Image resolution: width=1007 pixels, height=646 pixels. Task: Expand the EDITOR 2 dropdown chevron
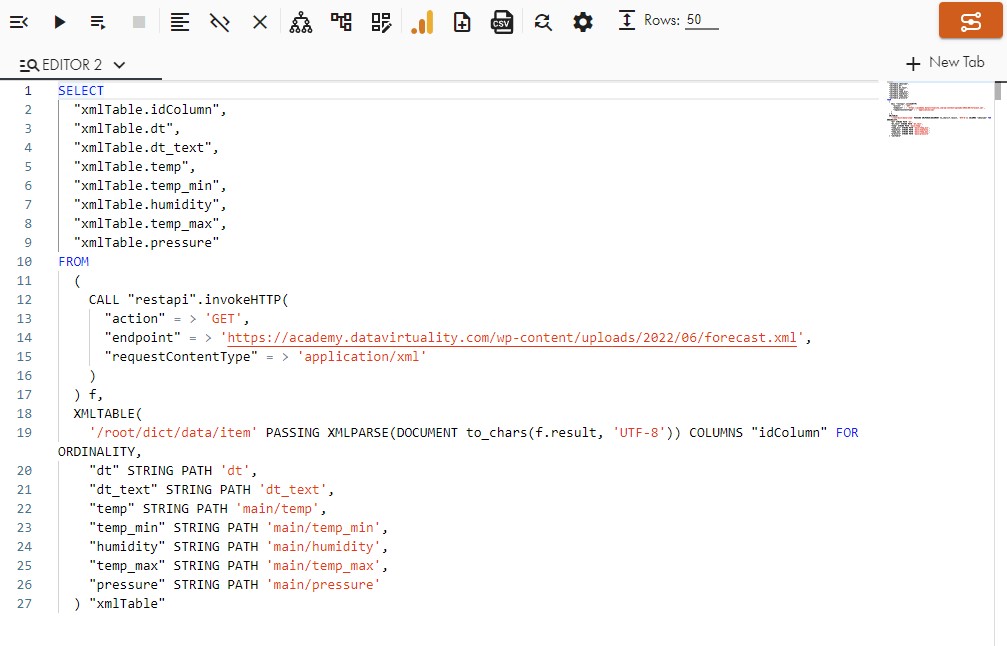coord(120,66)
